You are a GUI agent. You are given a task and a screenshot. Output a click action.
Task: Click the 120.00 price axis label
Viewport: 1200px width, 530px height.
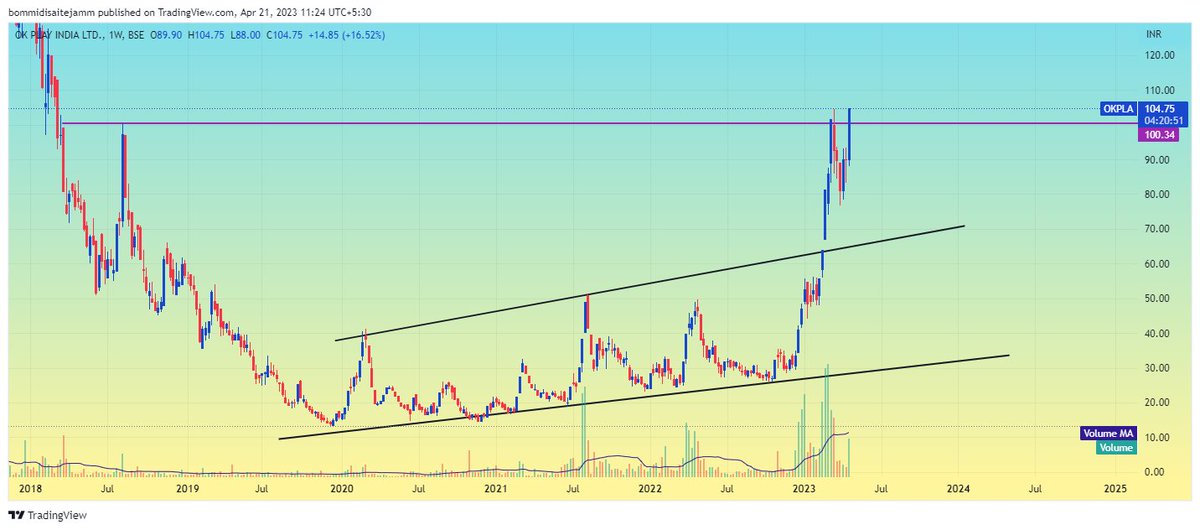(1160, 56)
